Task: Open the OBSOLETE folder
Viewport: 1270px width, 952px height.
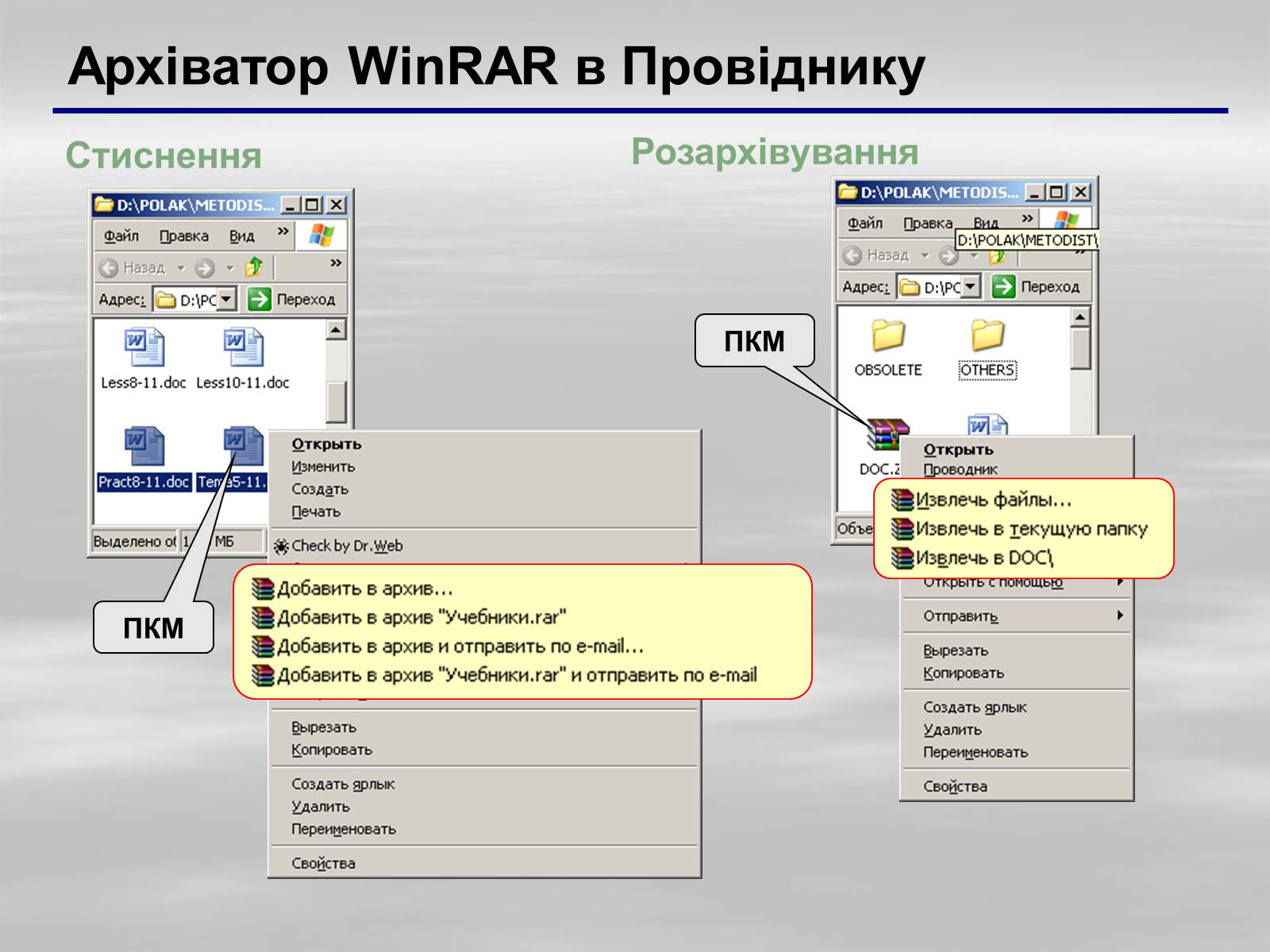Action: pyautogui.click(x=888, y=335)
